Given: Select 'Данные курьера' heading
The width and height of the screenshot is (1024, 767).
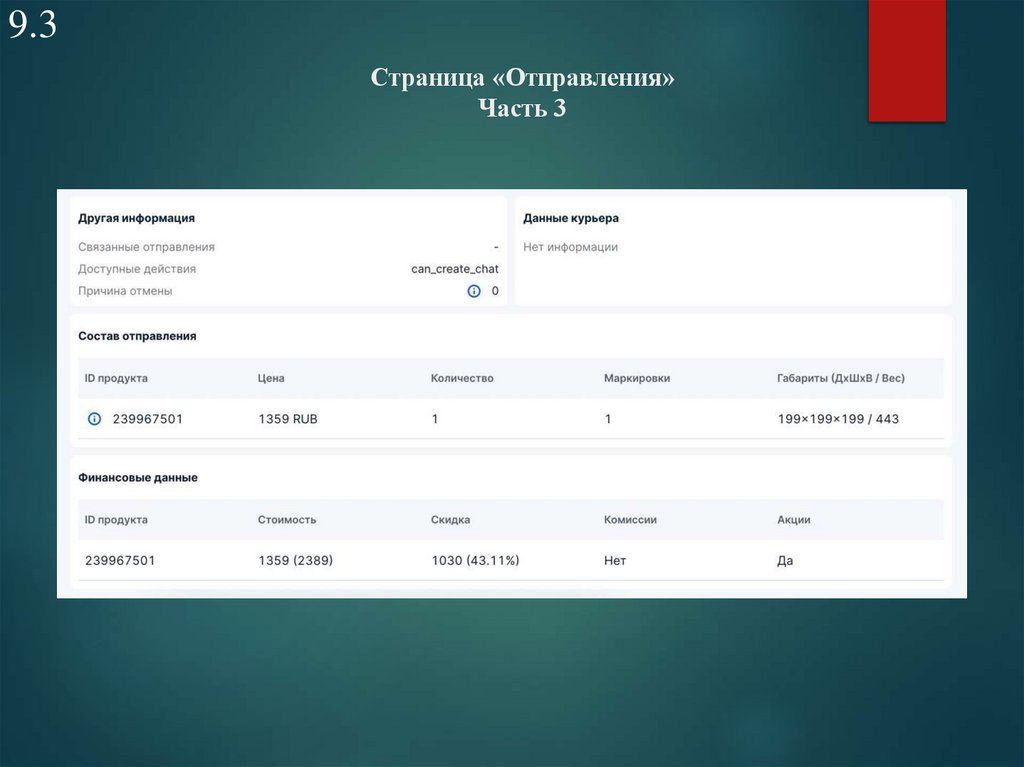Looking at the screenshot, I should click(x=571, y=218).
